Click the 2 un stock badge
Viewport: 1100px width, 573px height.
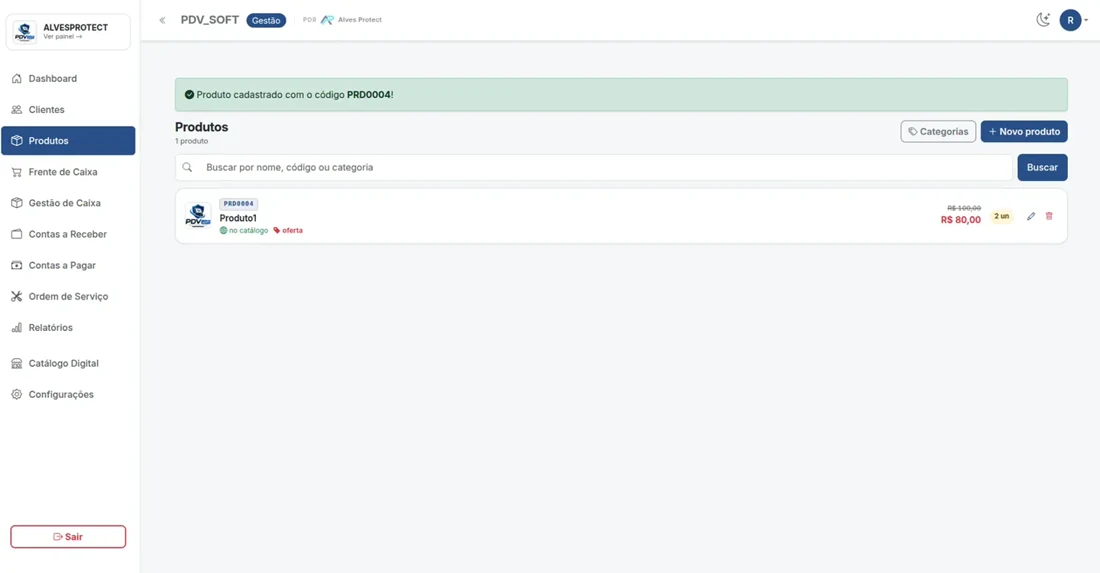[1001, 216]
